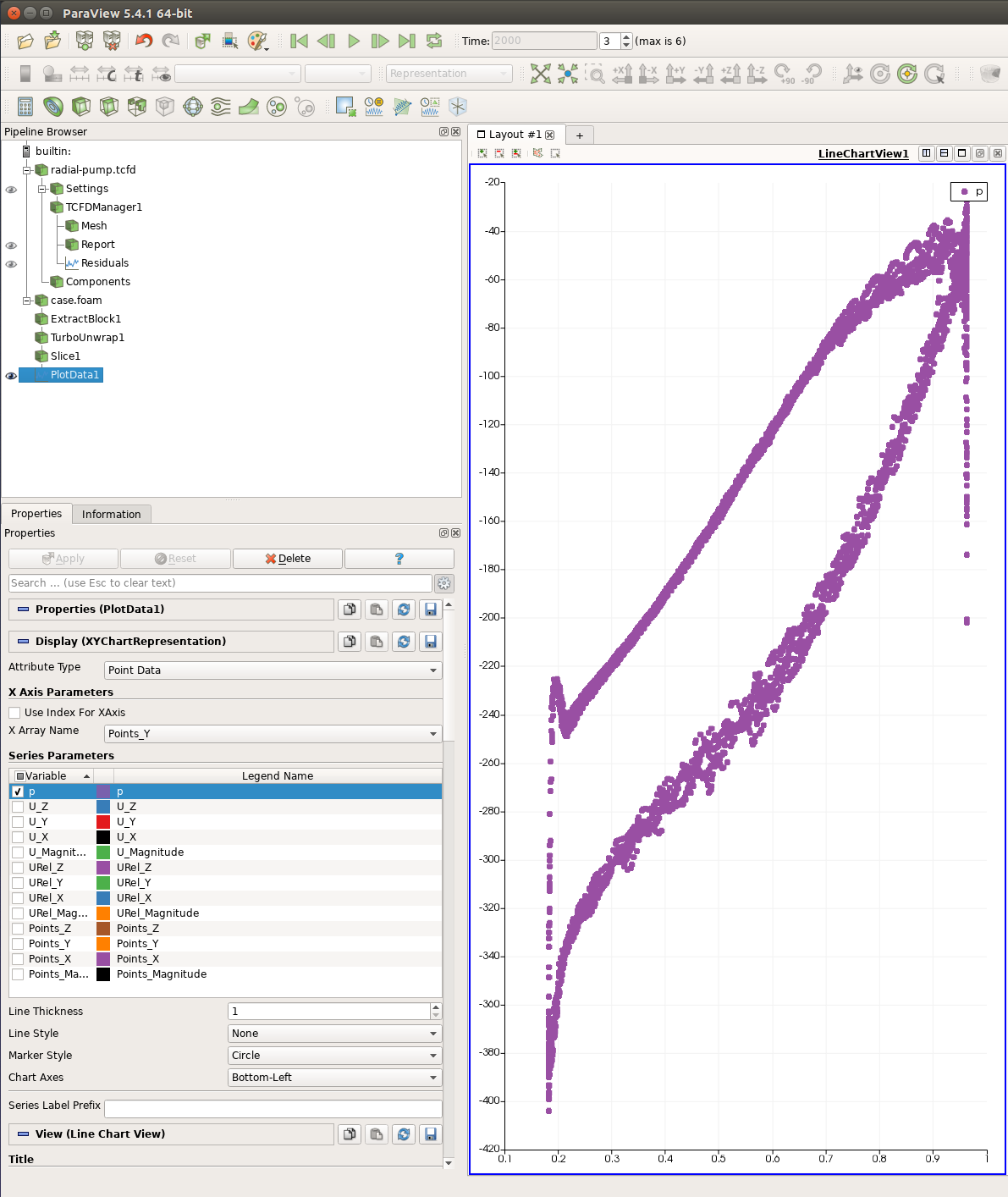Click the Contour filter icon
This screenshot has height=1197, width=1008.
point(53,107)
